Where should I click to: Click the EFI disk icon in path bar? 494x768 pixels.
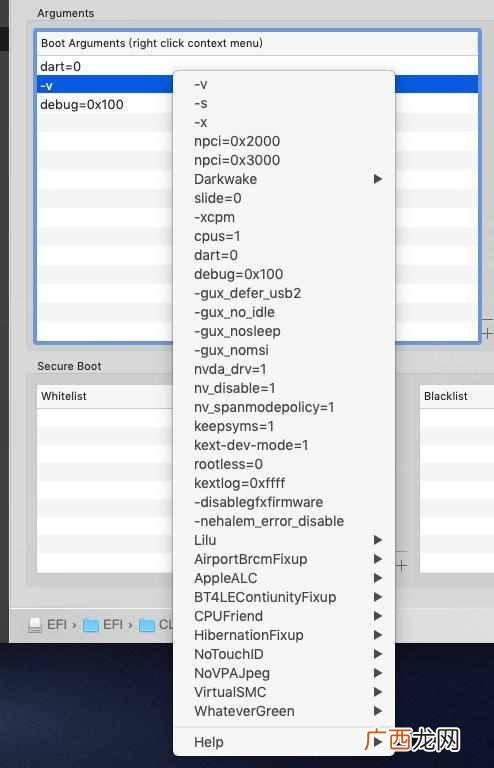tap(35, 625)
